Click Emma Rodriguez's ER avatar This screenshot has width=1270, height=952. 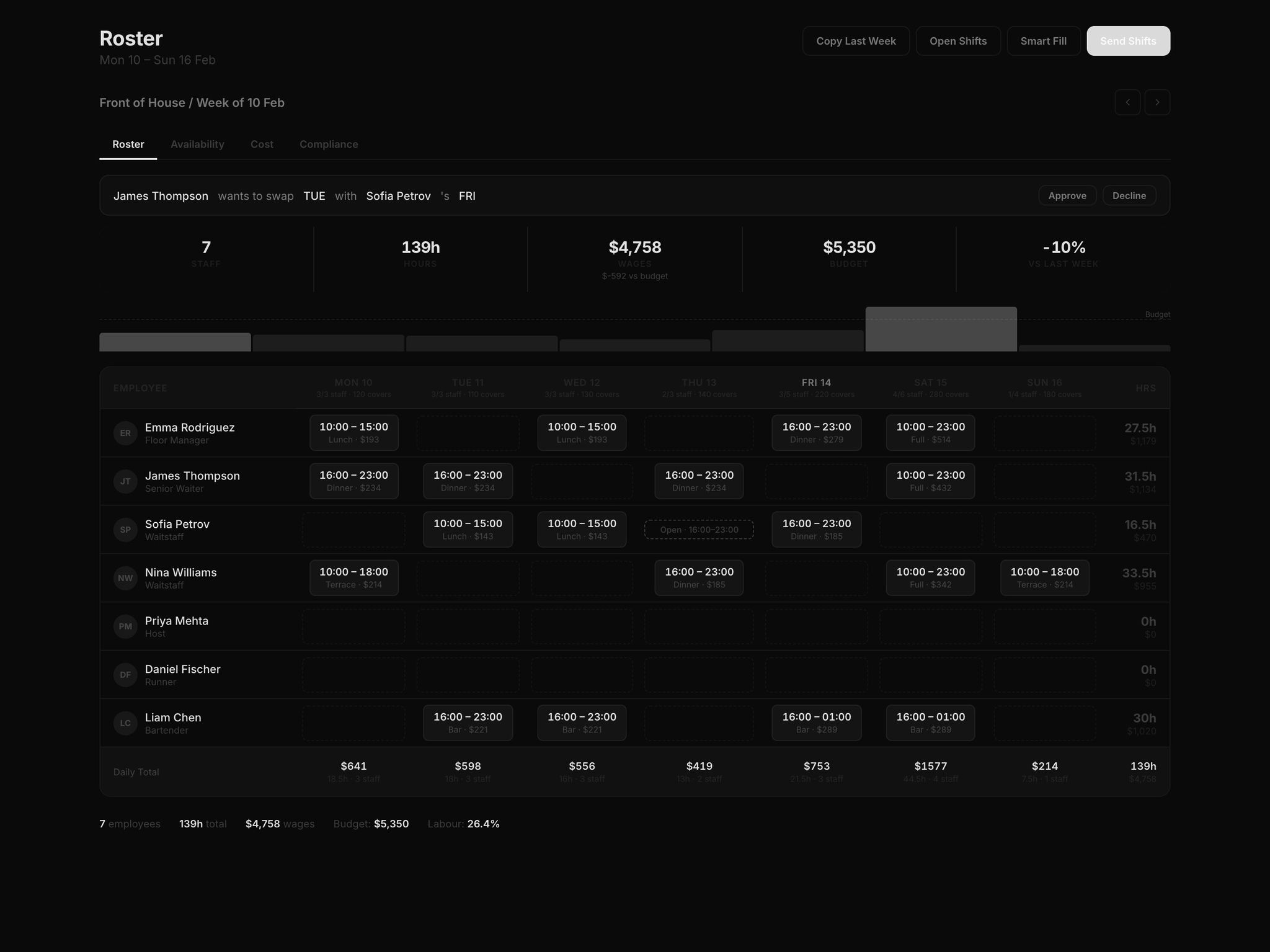pyautogui.click(x=125, y=433)
